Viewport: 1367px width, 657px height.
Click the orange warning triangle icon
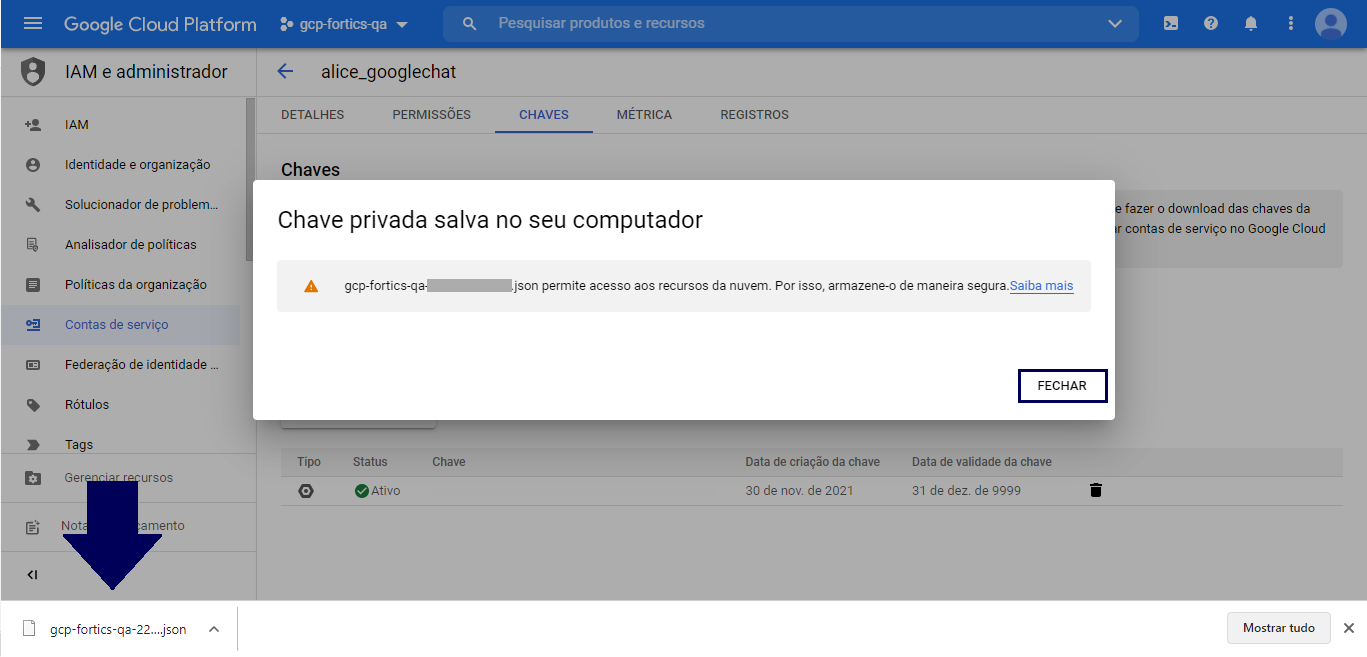click(311, 286)
